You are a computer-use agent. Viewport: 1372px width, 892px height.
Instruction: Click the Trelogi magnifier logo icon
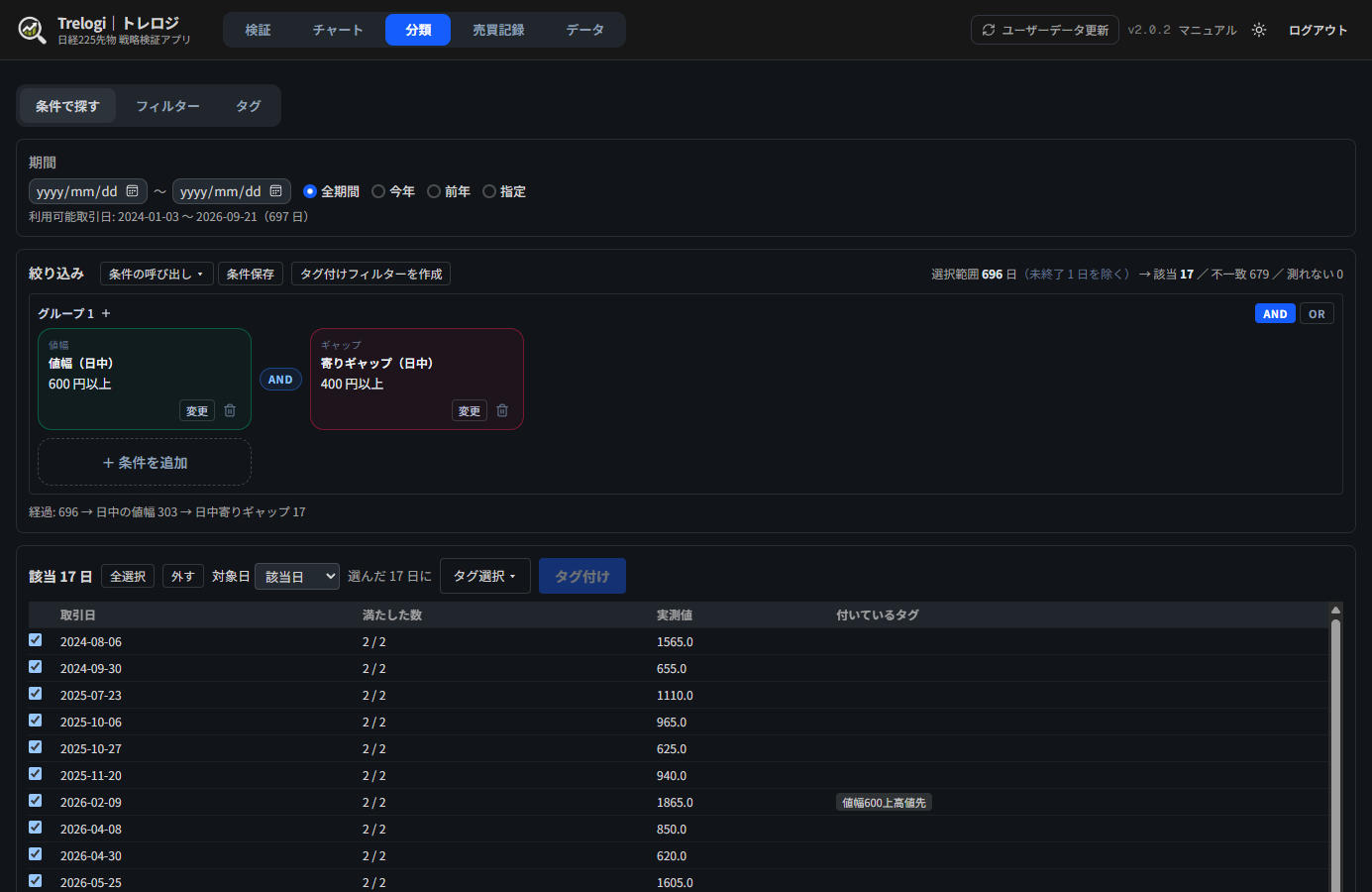pyautogui.click(x=33, y=30)
